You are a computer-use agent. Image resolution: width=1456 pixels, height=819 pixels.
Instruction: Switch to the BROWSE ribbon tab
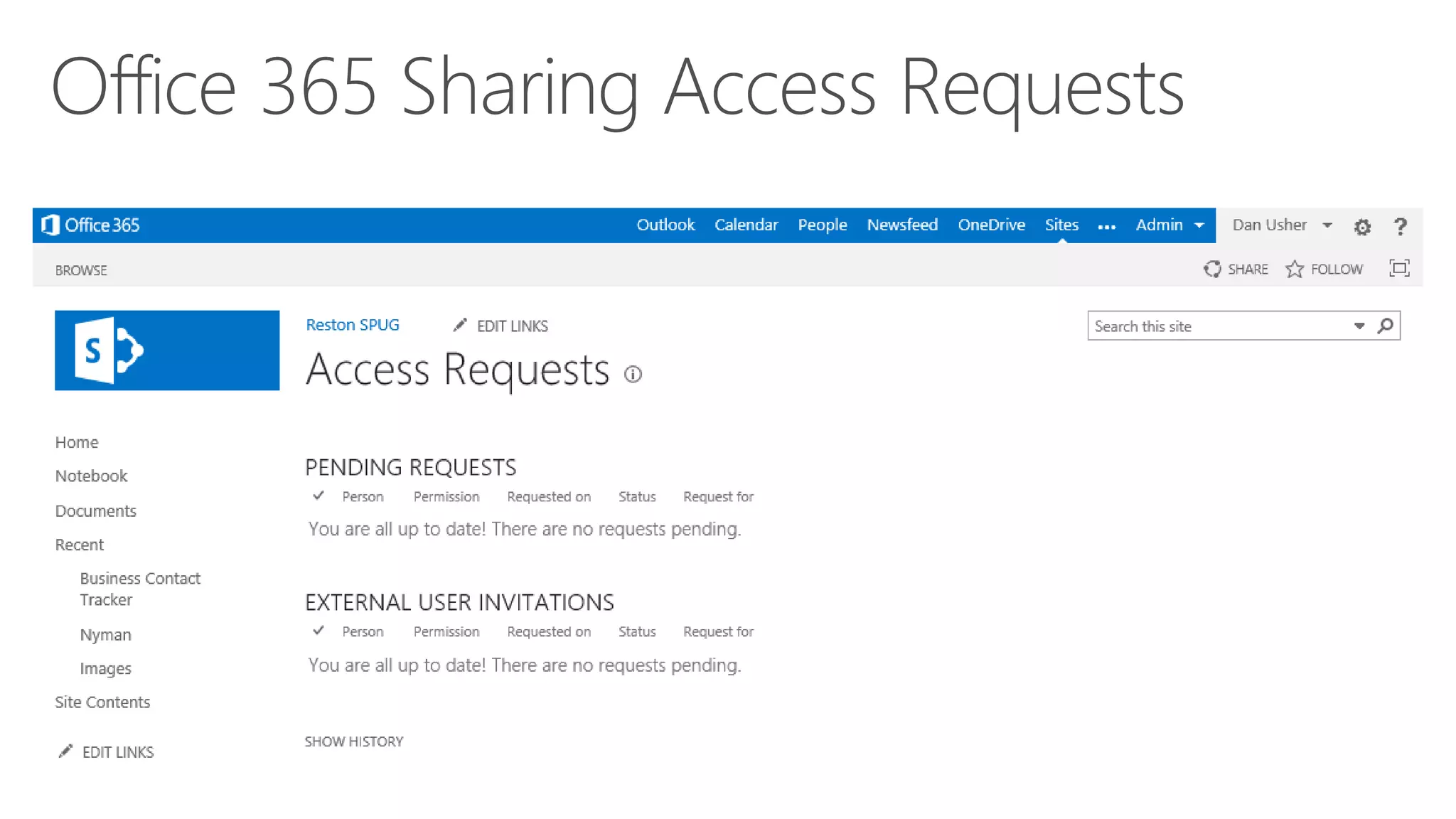[x=81, y=270]
